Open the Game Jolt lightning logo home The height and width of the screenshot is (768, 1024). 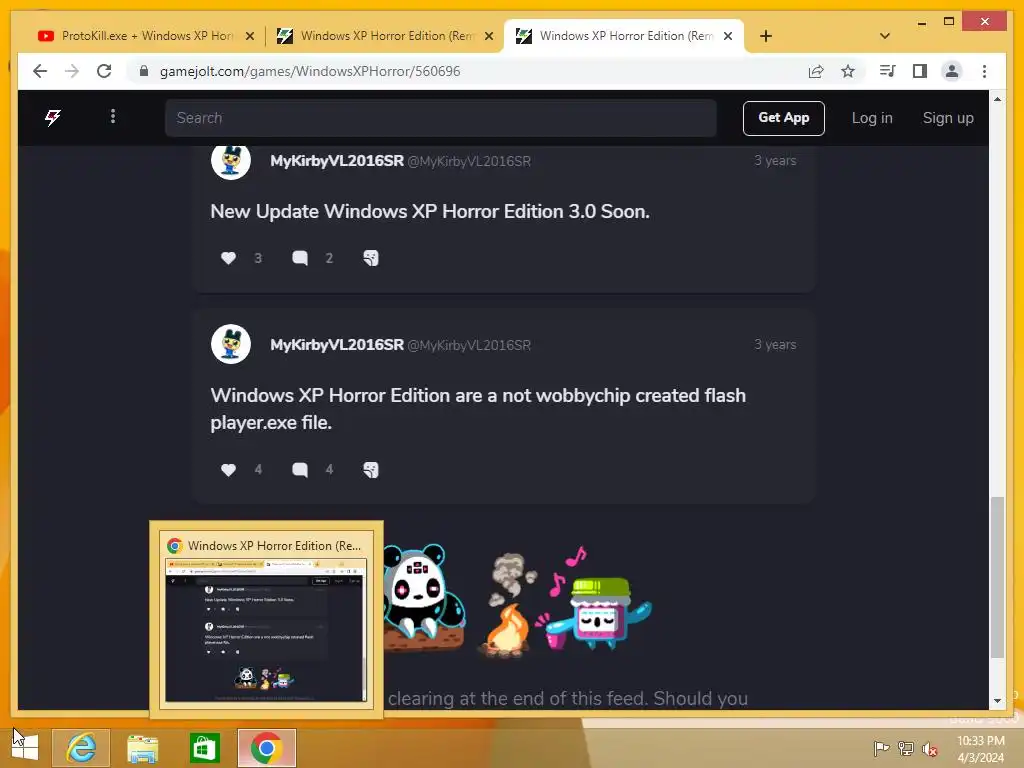(53, 118)
